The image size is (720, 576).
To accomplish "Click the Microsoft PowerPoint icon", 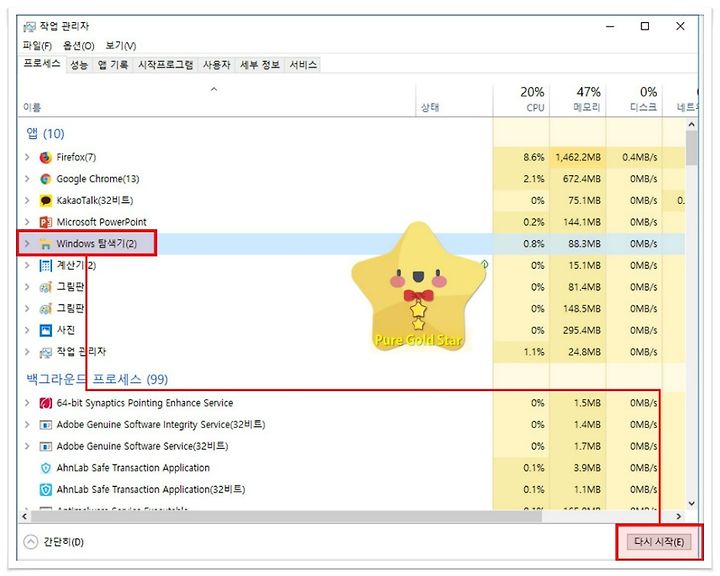I will pos(45,222).
